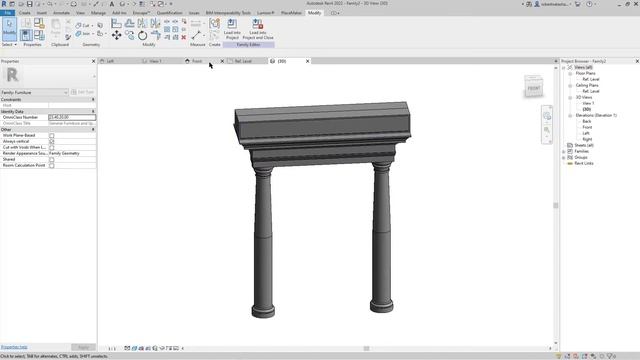Image resolution: width=640 pixels, height=360 pixels.
Task: Click the Text 'A' icon in quick access toolbar
Action: (x=111, y=4)
